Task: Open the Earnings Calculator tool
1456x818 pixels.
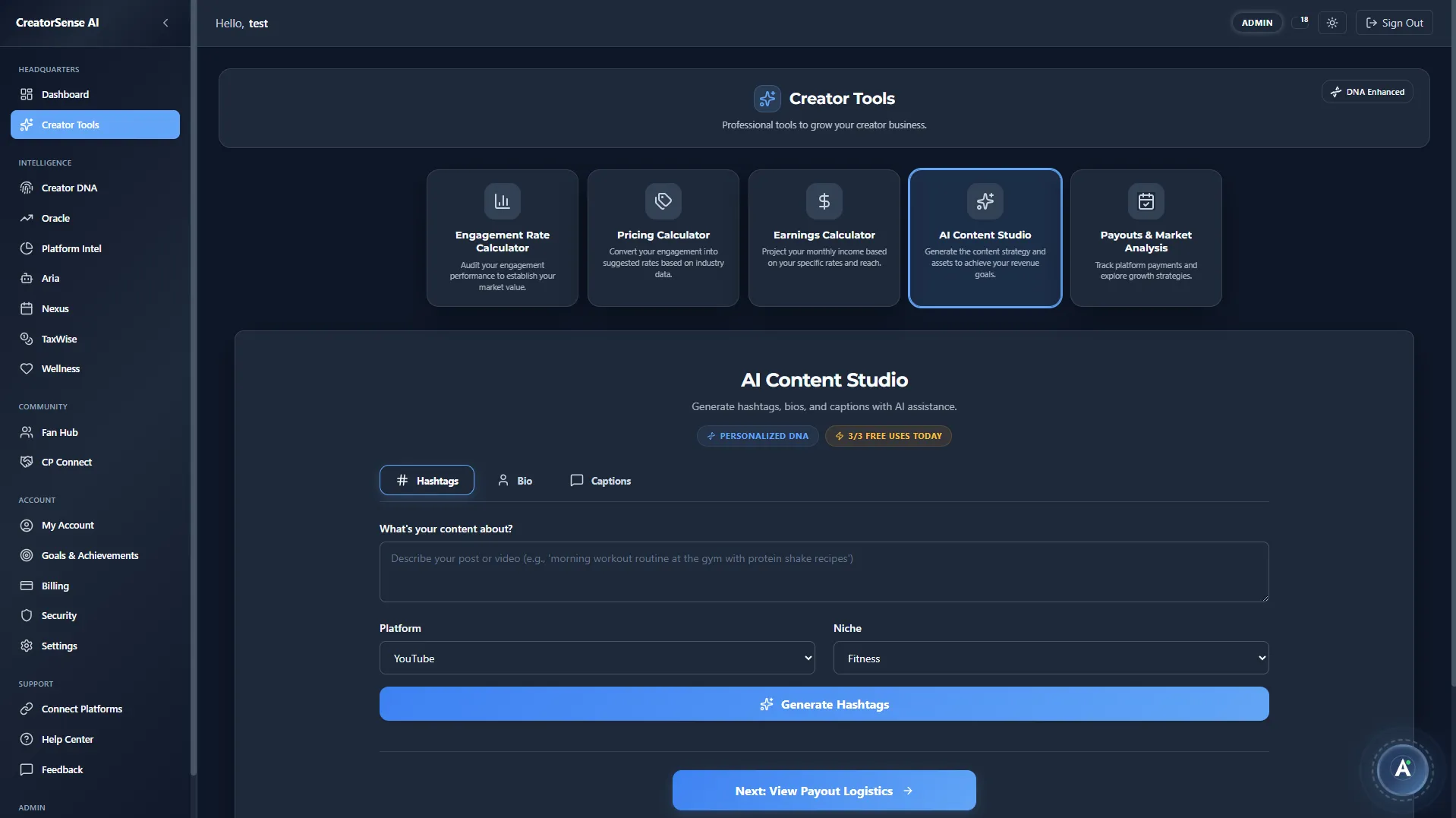Action: [824, 238]
